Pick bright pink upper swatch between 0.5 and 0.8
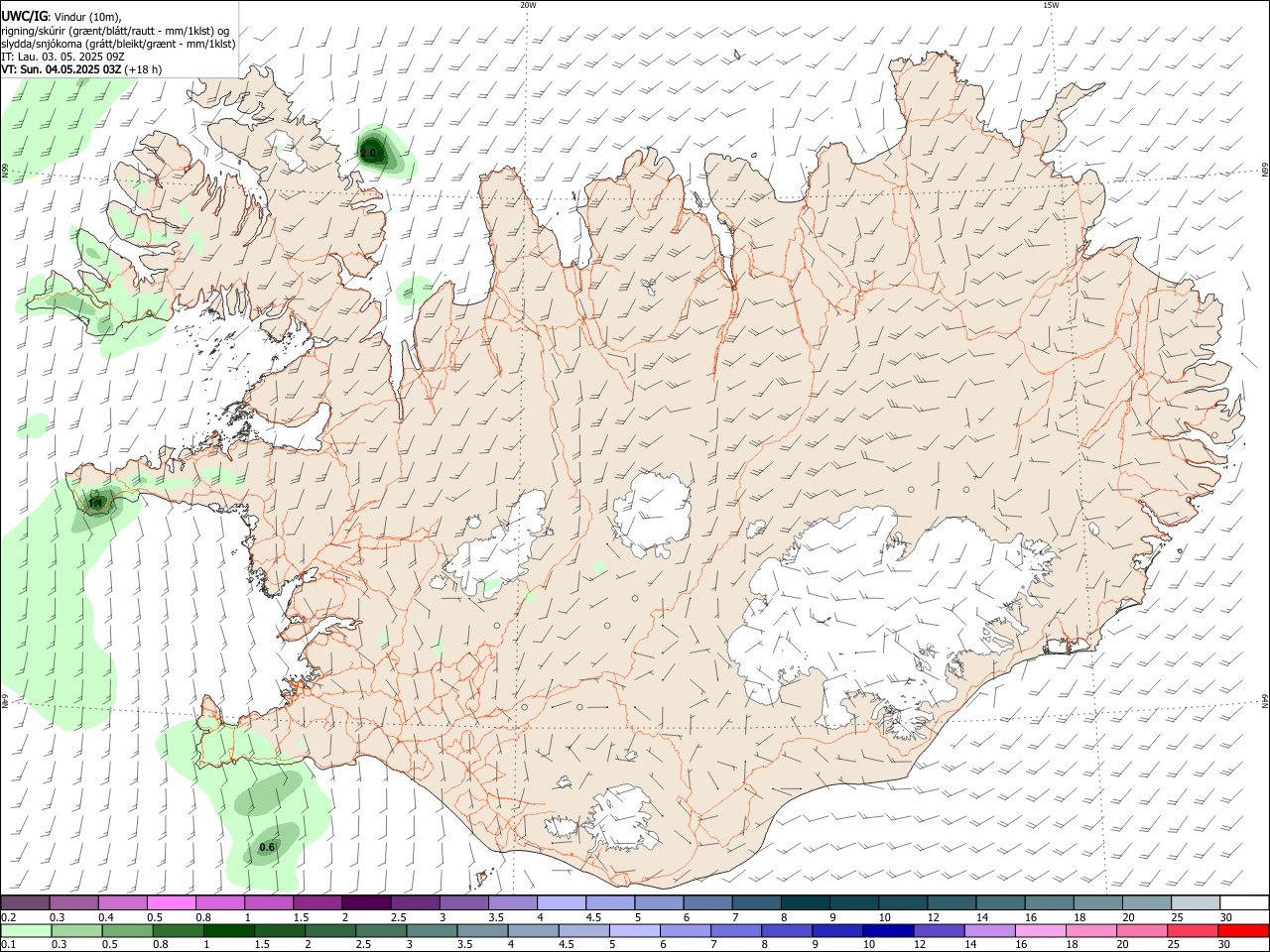Screen dimensions: 1270x952 (x=171, y=902)
